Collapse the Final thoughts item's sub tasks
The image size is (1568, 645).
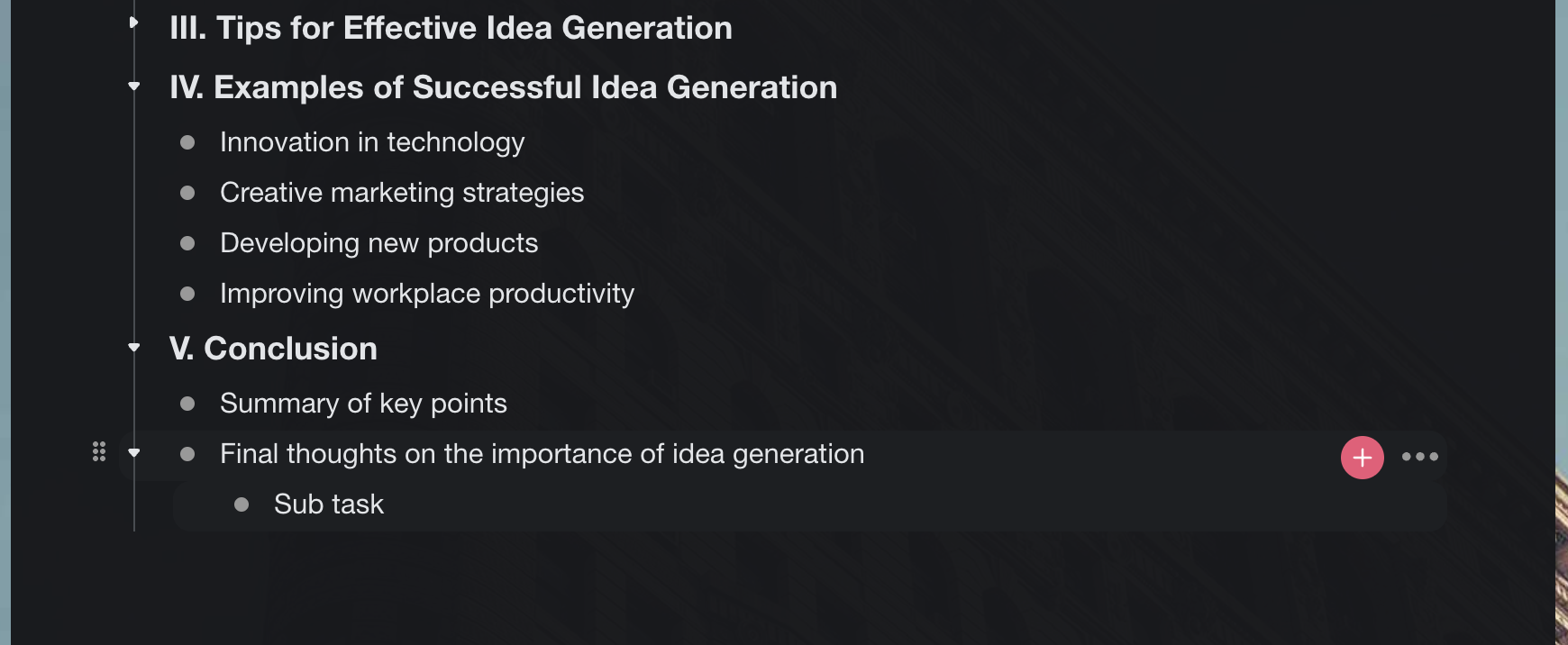click(x=134, y=453)
